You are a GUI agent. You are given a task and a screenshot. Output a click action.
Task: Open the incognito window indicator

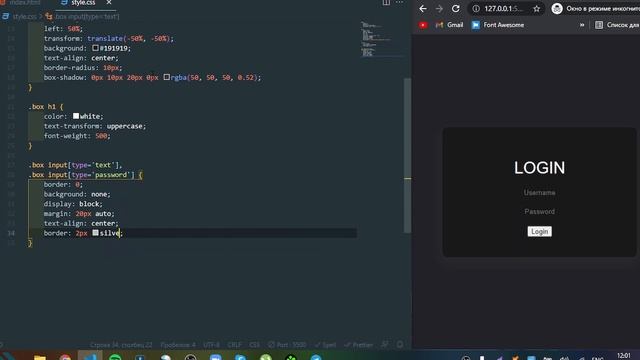[x=596, y=9]
